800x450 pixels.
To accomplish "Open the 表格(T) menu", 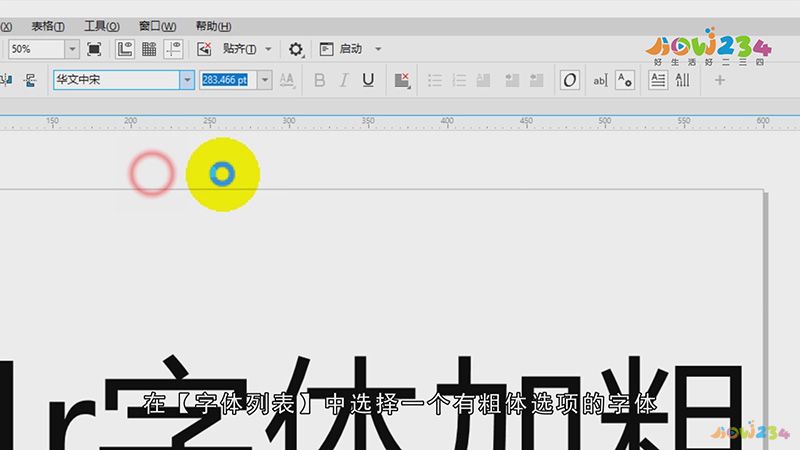I will (x=48, y=26).
